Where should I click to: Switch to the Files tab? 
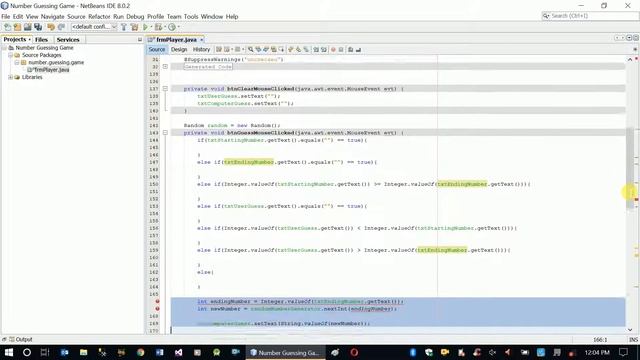pyautogui.click(x=41, y=40)
